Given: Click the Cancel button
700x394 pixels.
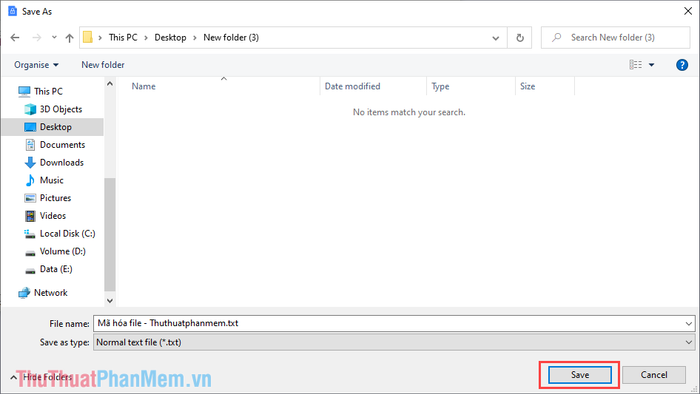Looking at the screenshot, I should click(x=654, y=375).
